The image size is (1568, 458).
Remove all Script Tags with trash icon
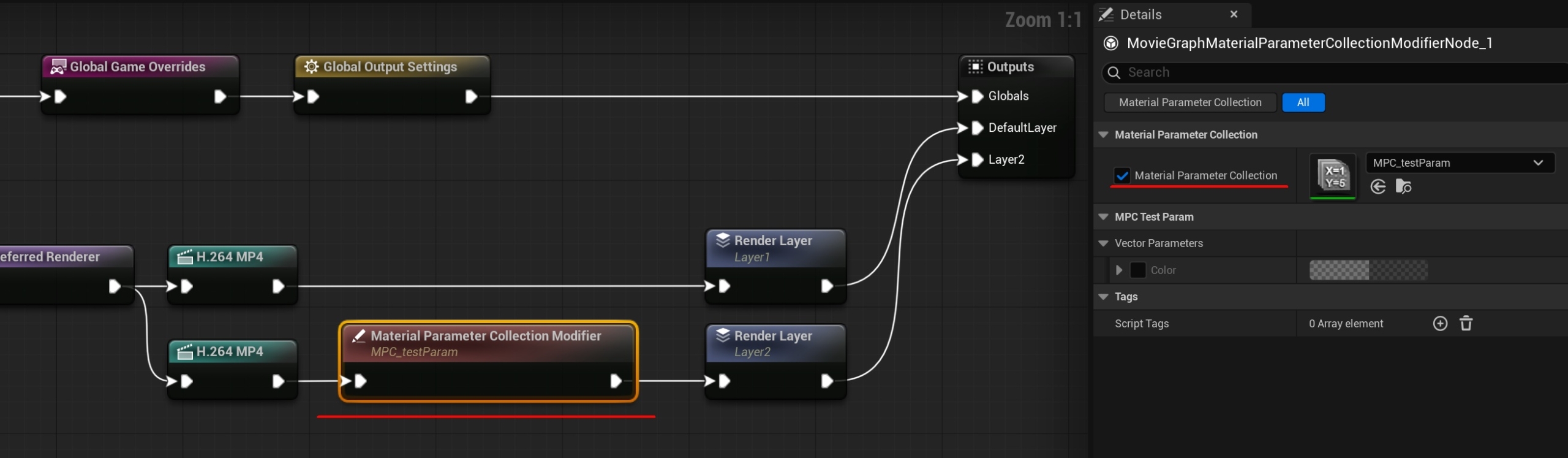click(1466, 323)
